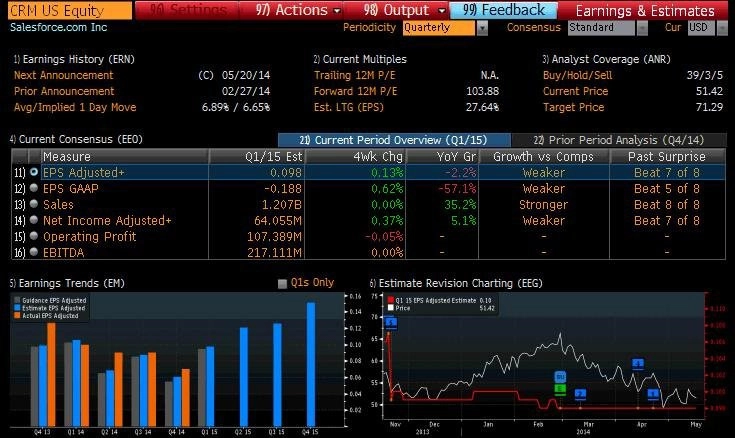Open the 96) Settings menu
735x438 pixels.
(x=187, y=10)
